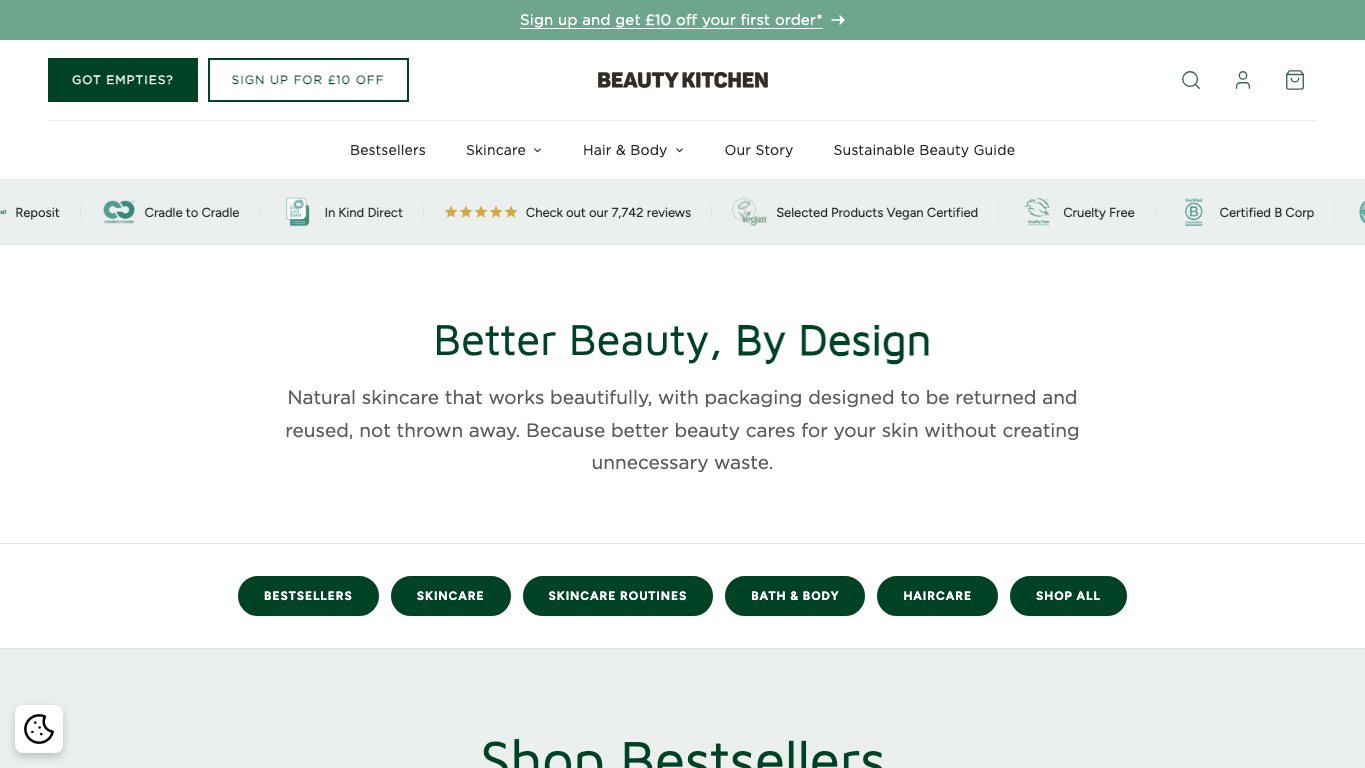Select the HAIRCARE pill button

937,596
